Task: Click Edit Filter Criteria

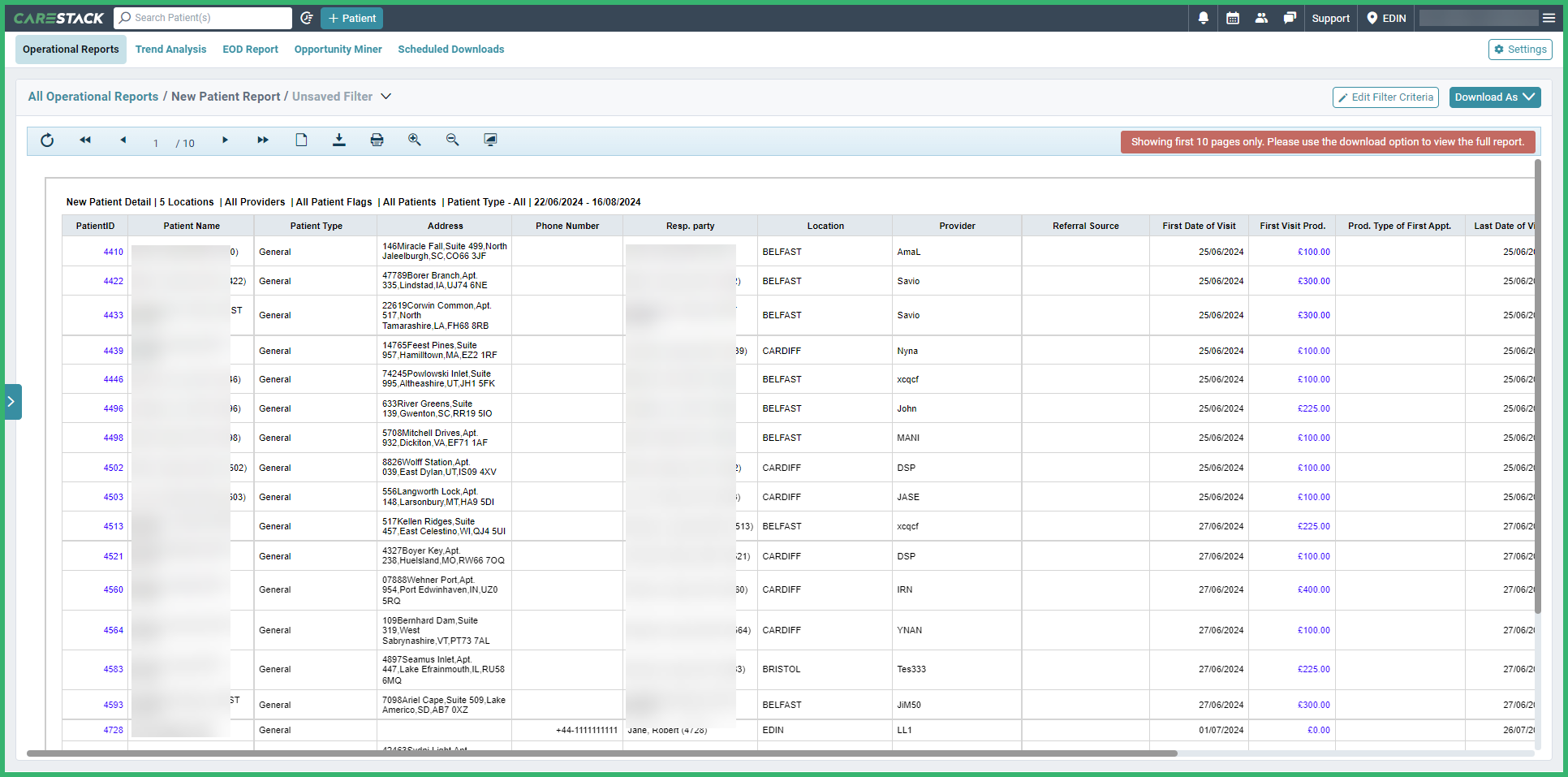Action: [1385, 97]
